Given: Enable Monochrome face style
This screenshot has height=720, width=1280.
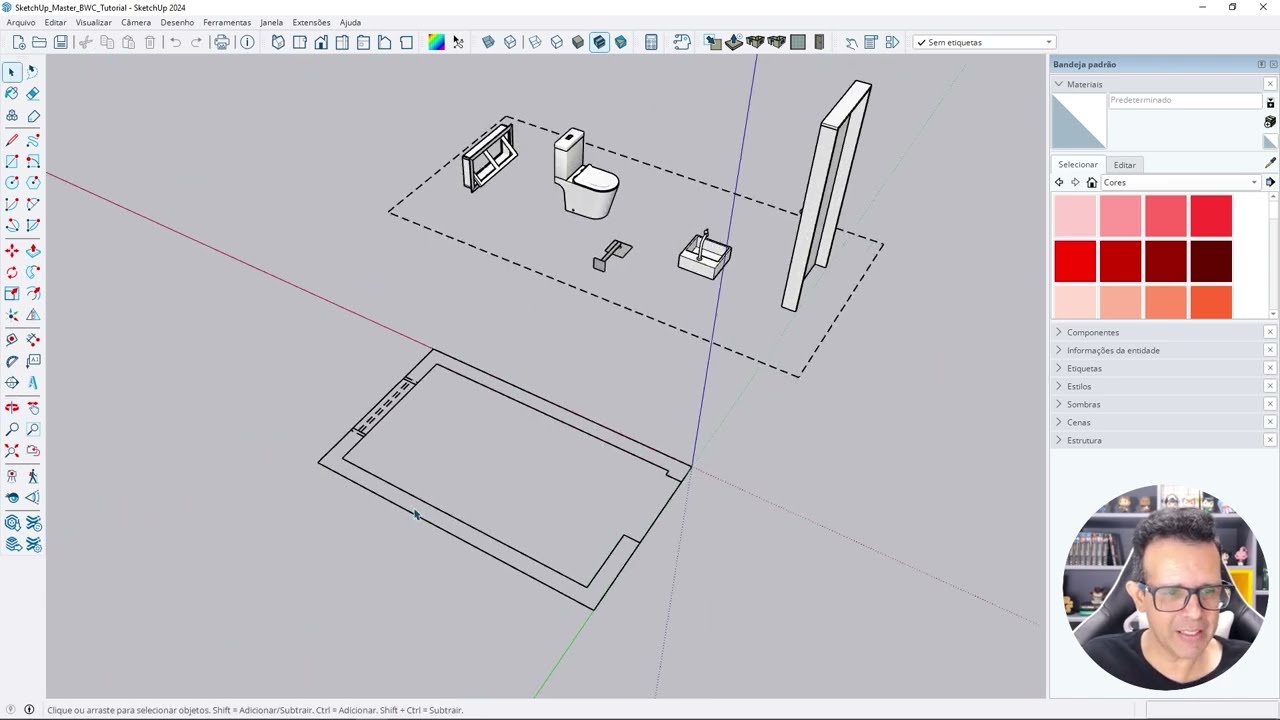Looking at the screenshot, I should (621, 42).
